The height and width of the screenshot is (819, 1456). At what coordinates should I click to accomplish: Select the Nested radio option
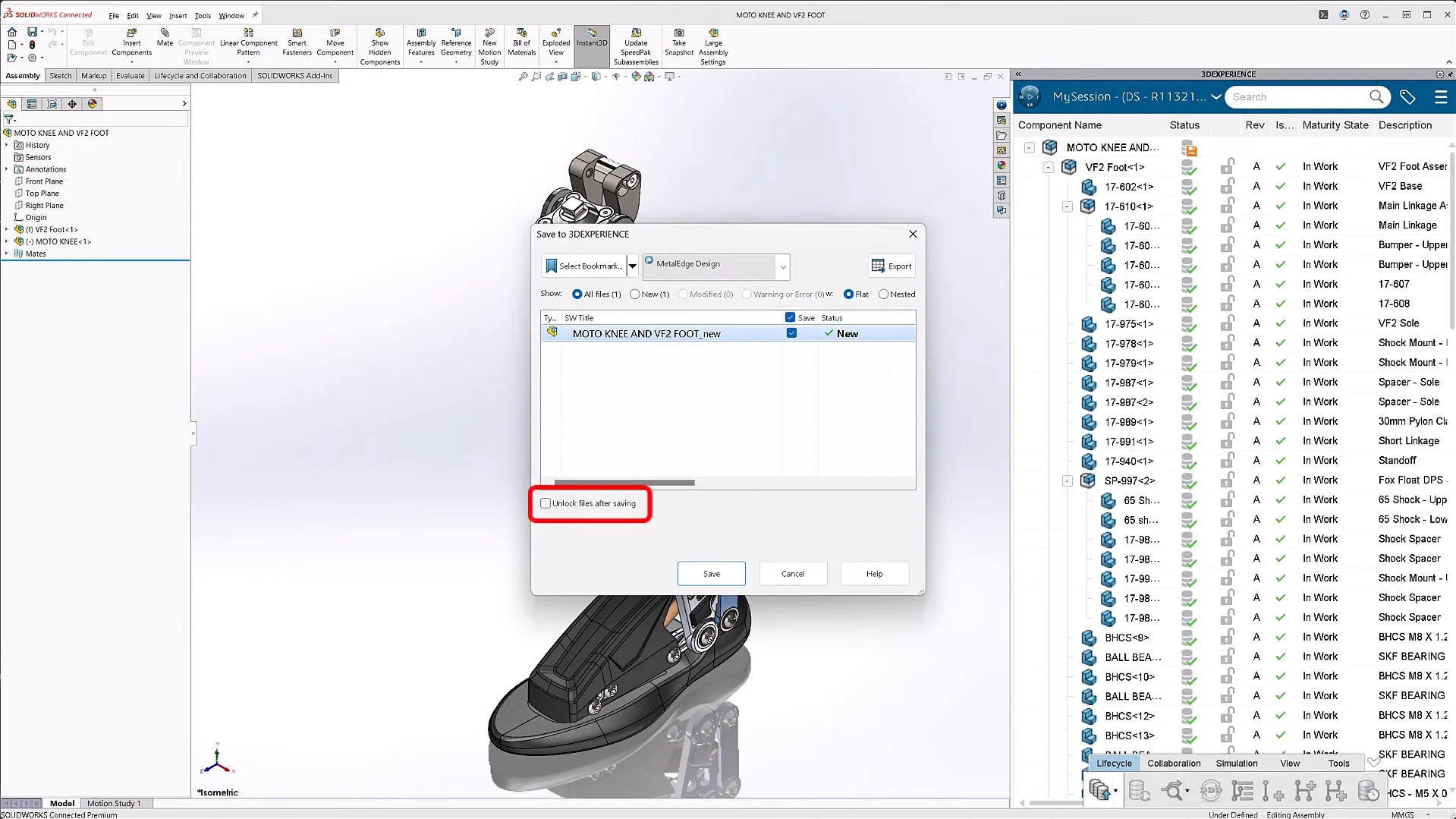click(883, 295)
